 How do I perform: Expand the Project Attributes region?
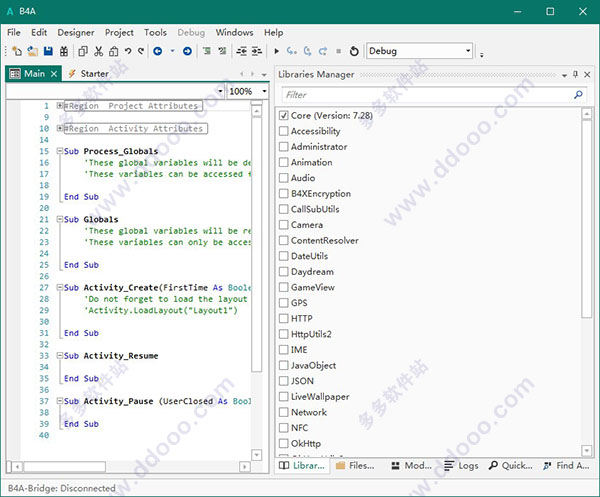[x=60, y=105]
